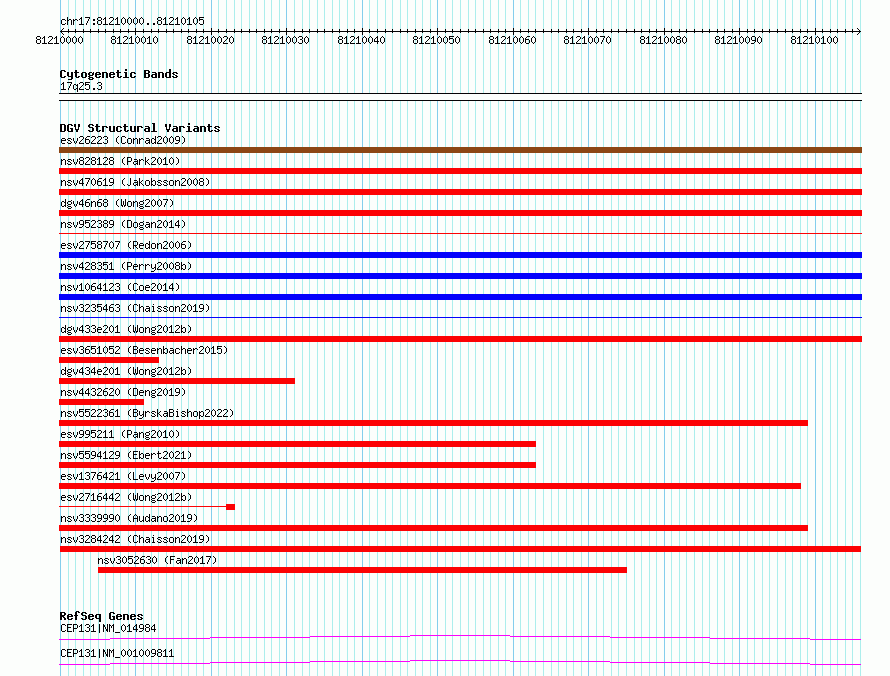Open dgv434e201 (Wong2012b) variant label
Image resolution: width=890 pixels, height=676 pixels.
point(126,371)
